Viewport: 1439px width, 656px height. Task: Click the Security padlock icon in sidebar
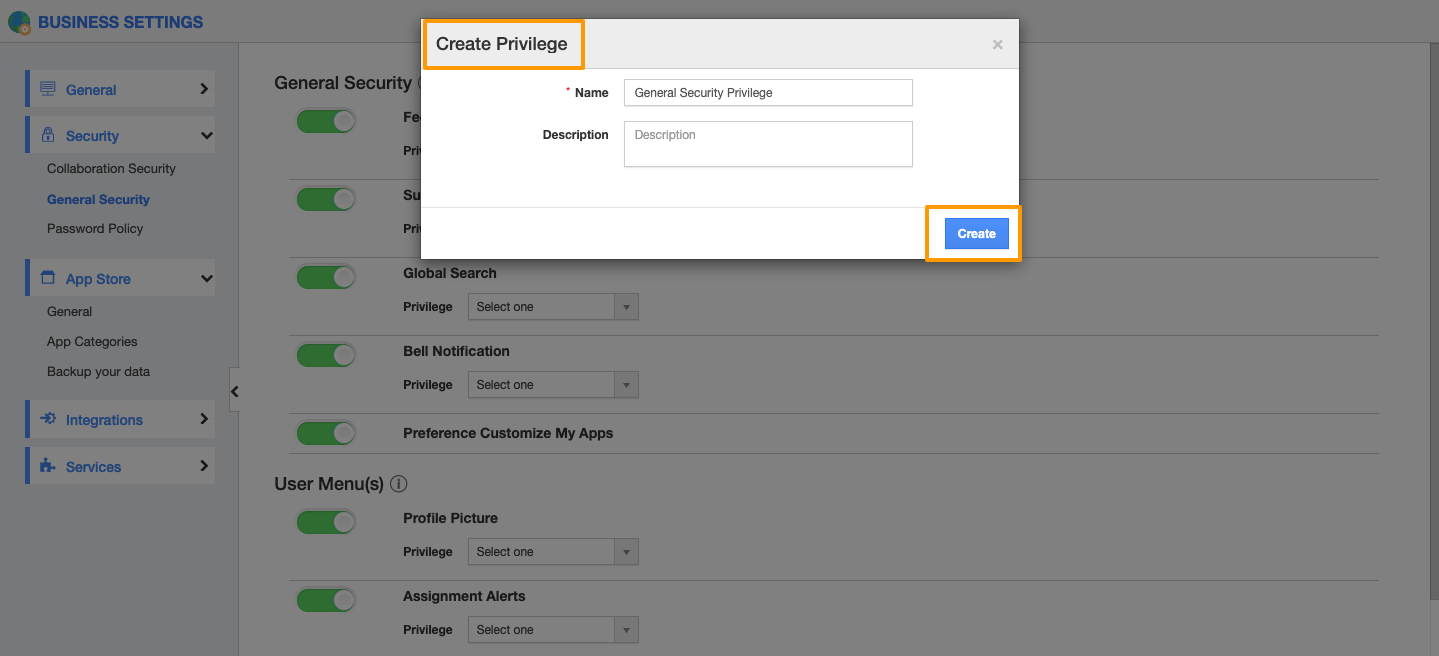[48, 135]
